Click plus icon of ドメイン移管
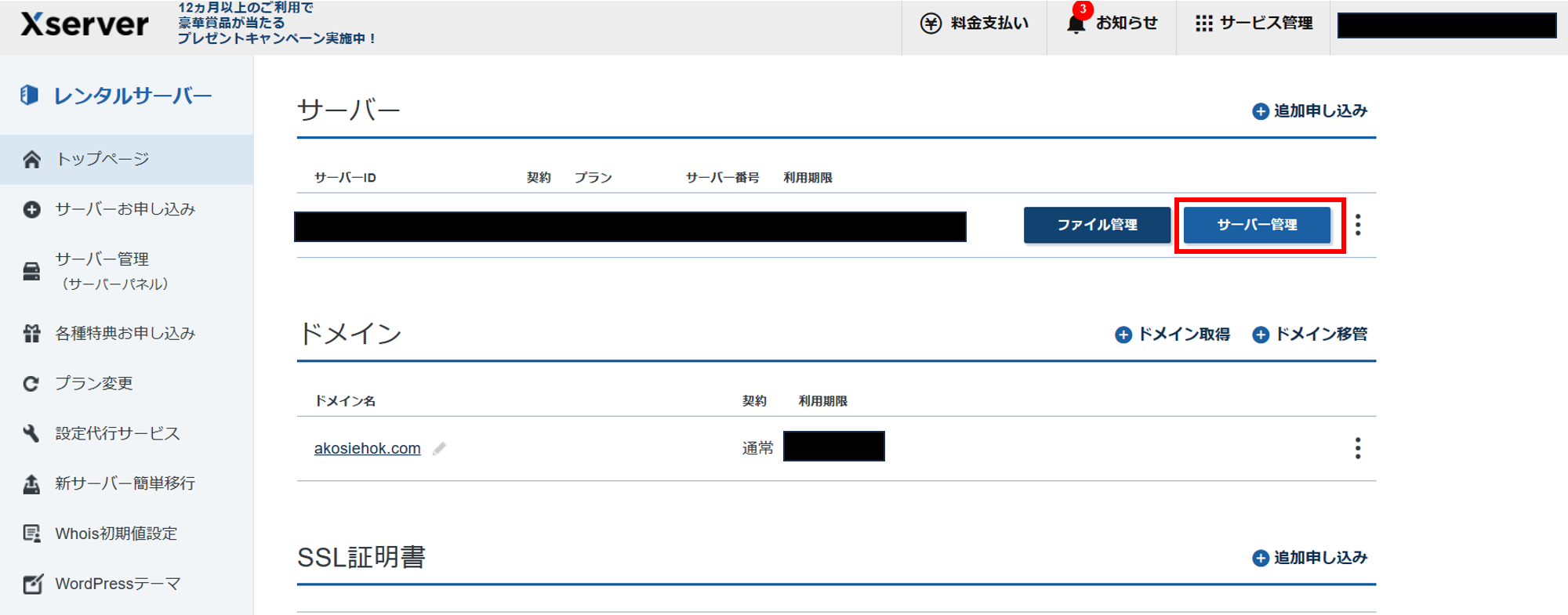The width and height of the screenshot is (1568, 615). point(1261,335)
